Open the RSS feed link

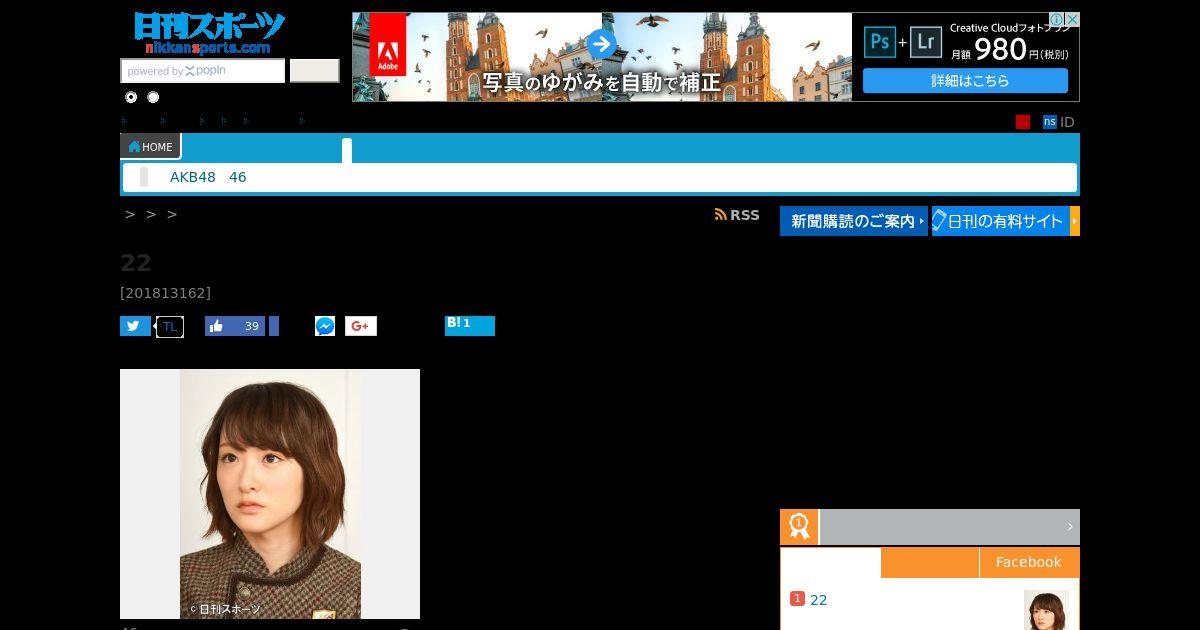pos(737,215)
